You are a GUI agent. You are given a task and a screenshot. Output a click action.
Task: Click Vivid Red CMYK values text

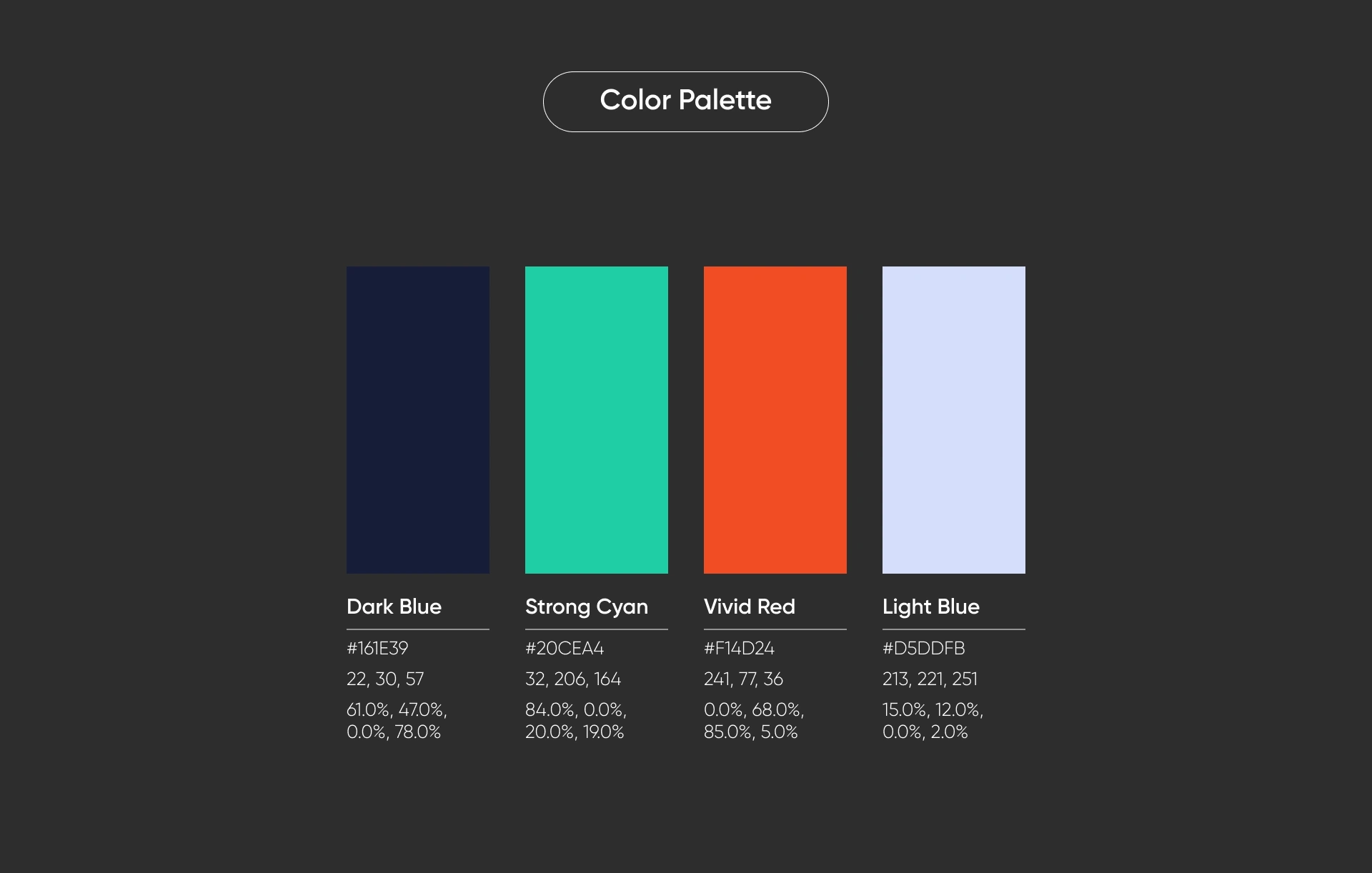point(754,721)
